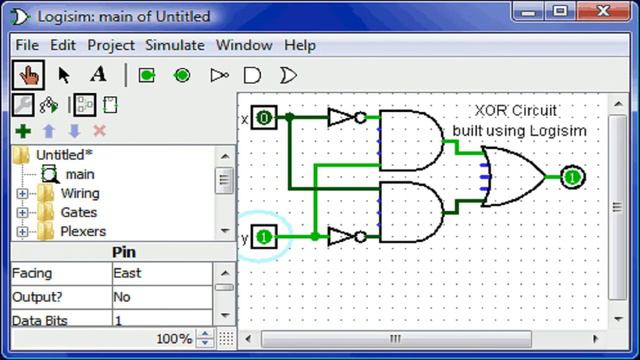The image size is (640, 360).
Task: Move circuit down with blue arrow
Action: pyautogui.click(x=74, y=131)
